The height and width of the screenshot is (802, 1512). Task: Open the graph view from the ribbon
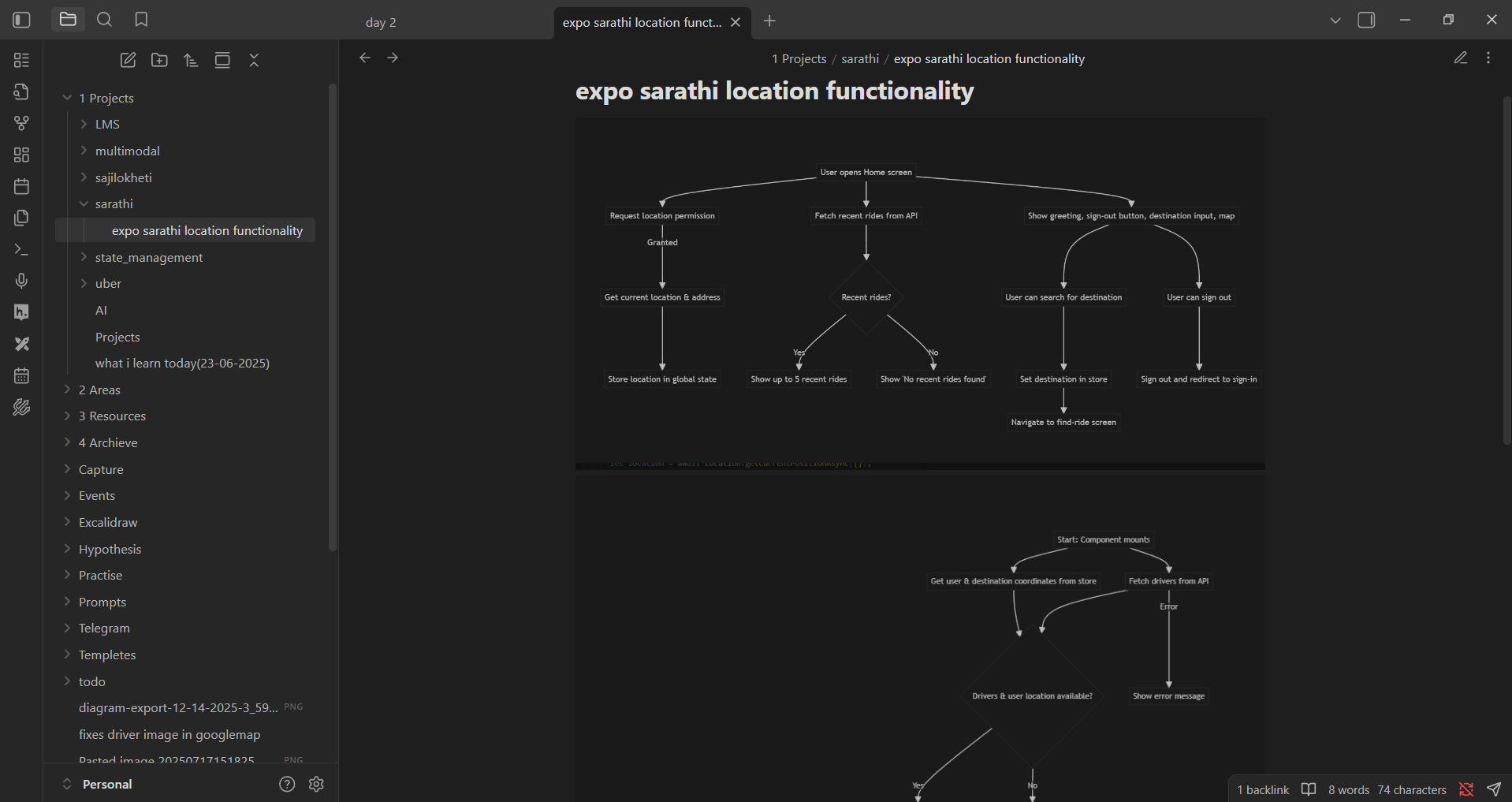[x=21, y=123]
